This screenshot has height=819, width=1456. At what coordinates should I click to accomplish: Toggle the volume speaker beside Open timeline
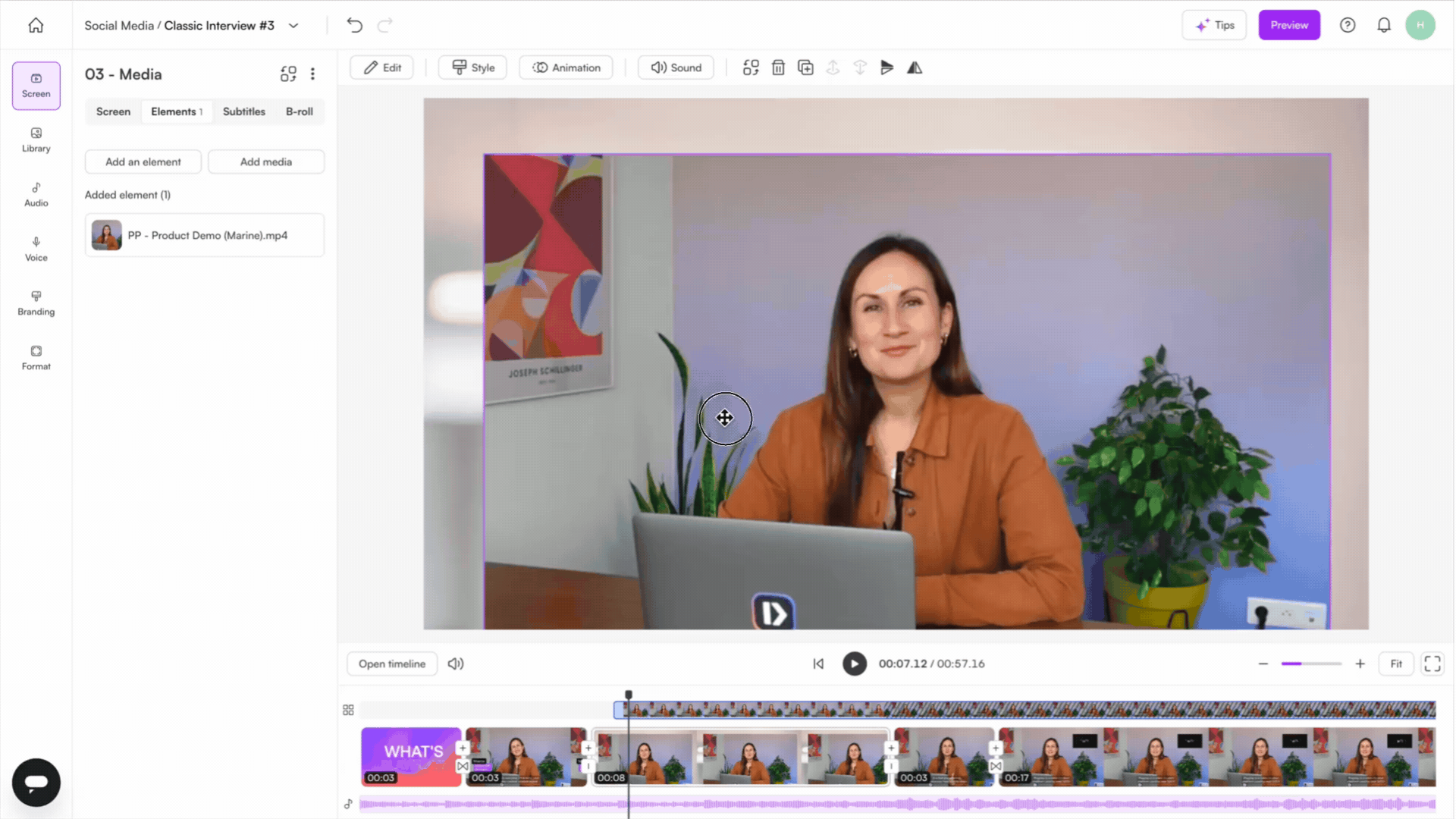(x=456, y=664)
